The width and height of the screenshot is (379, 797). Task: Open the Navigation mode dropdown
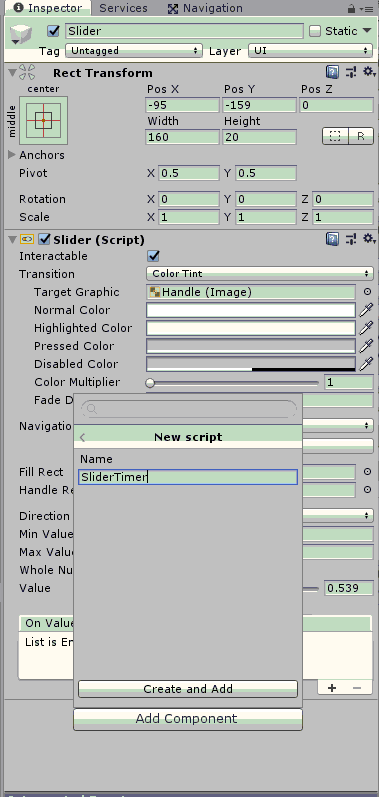tap(338, 425)
